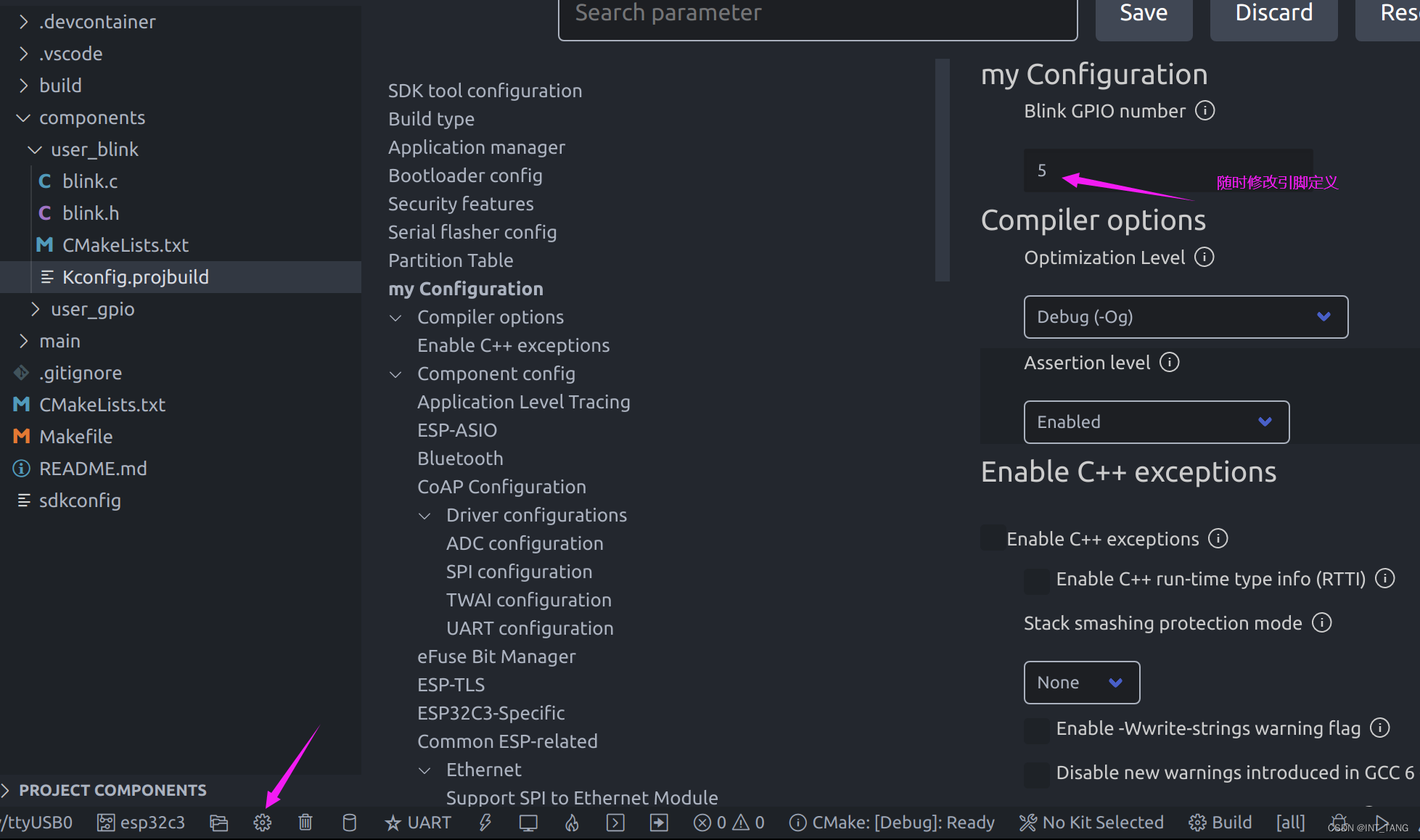This screenshot has height=840, width=1420.
Task: Collapse the Component config tree node
Action: coord(396,374)
